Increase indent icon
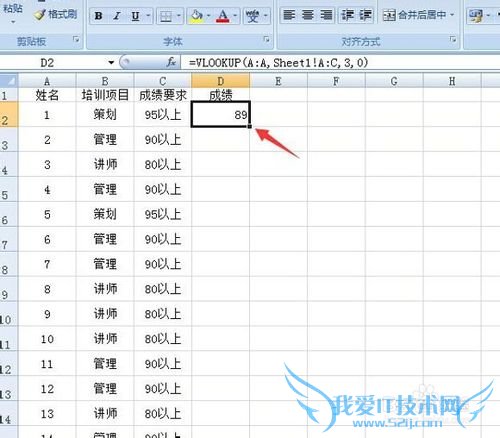The width and height of the screenshot is (500, 438). click(x=365, y=15)
